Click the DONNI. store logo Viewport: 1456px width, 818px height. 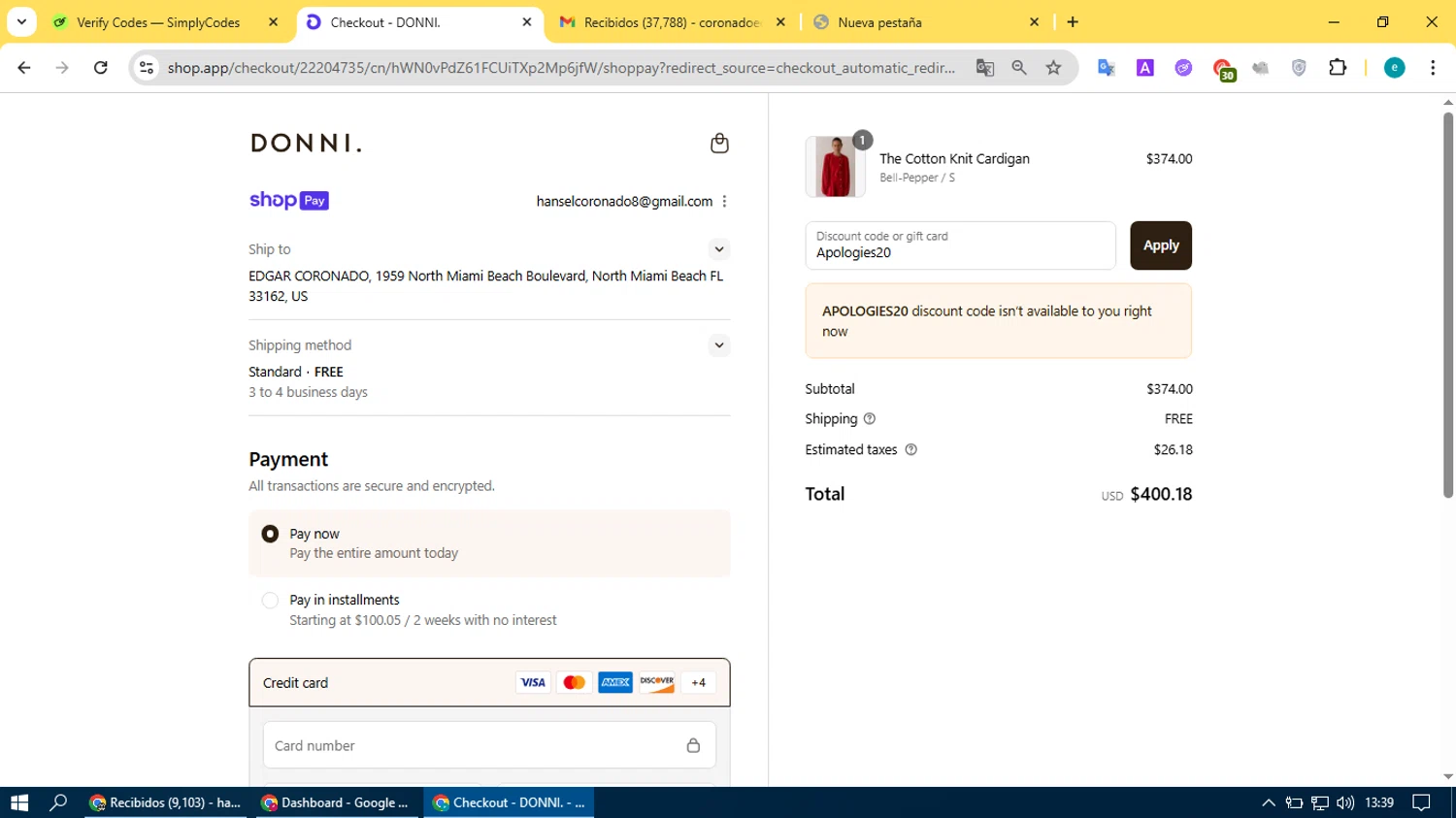pyautogui.click(x=306, y=144)
